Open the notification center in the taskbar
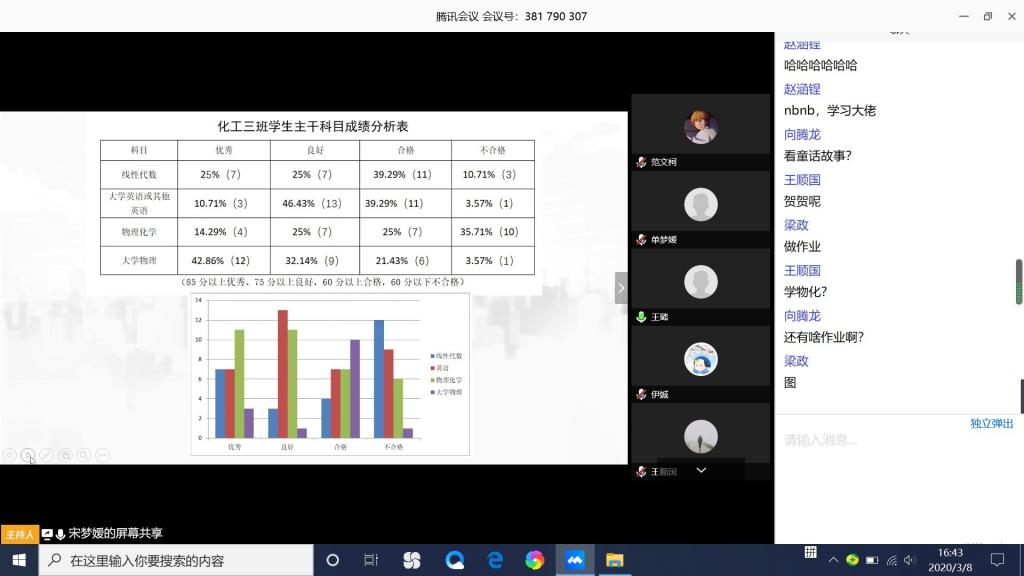This screenshot has width=1024, height=576. coord(997,560)
